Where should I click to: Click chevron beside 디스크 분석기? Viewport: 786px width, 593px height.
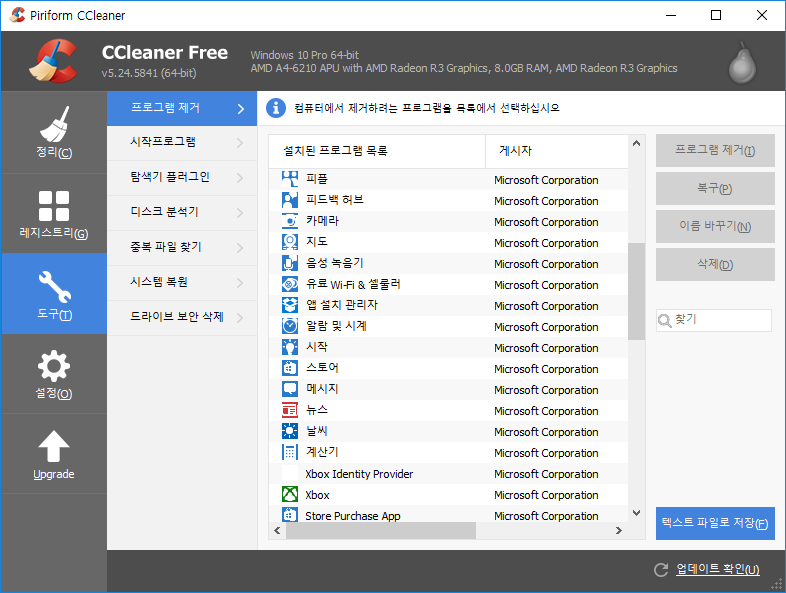(x=240, y=213)
